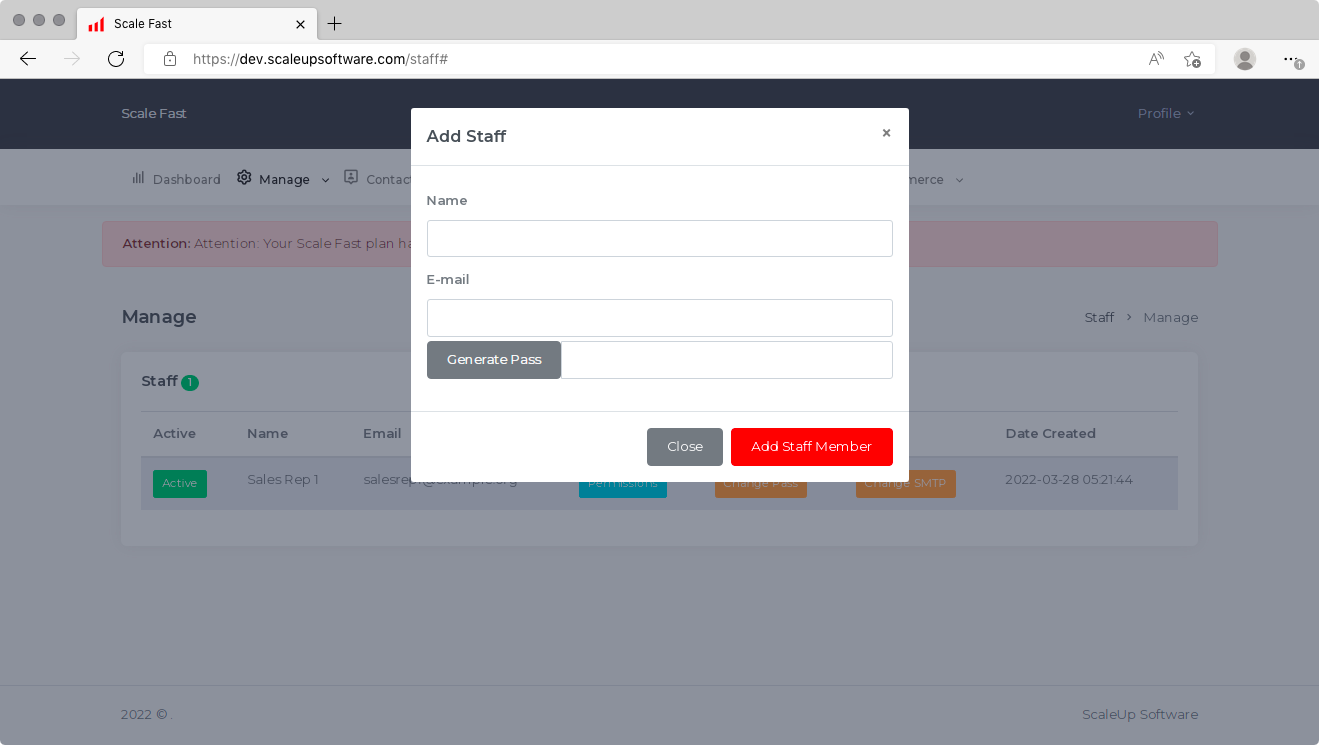Add page to favorites star icon
The height and width of the screenshot is (745, 1319).
point(1192,59)
